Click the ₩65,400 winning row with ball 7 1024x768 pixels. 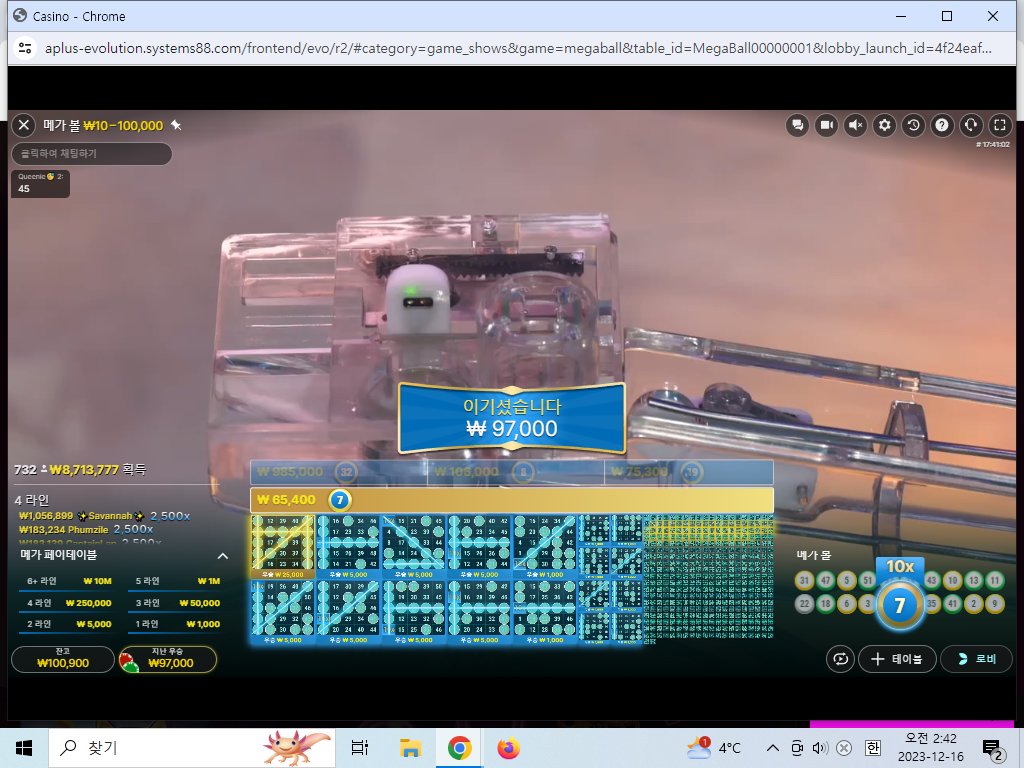coord(512,500)
